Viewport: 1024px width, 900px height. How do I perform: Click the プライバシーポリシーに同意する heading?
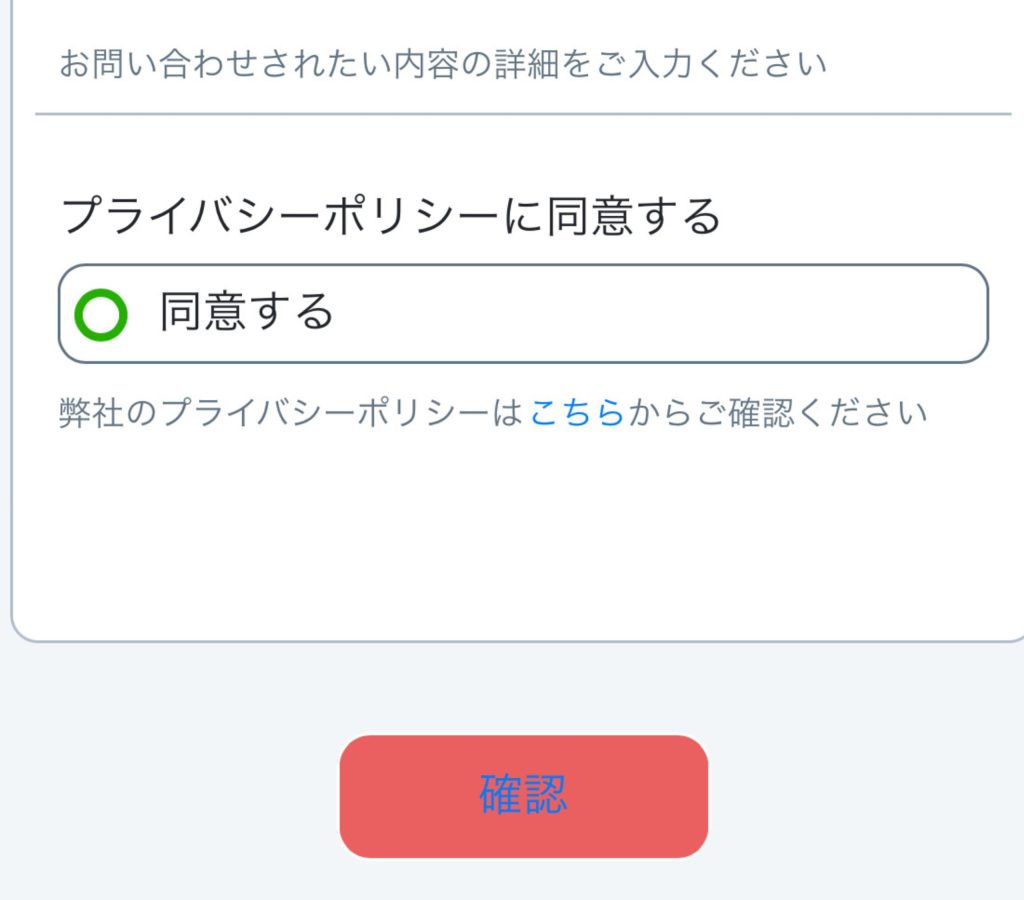(x=390, y=216)
